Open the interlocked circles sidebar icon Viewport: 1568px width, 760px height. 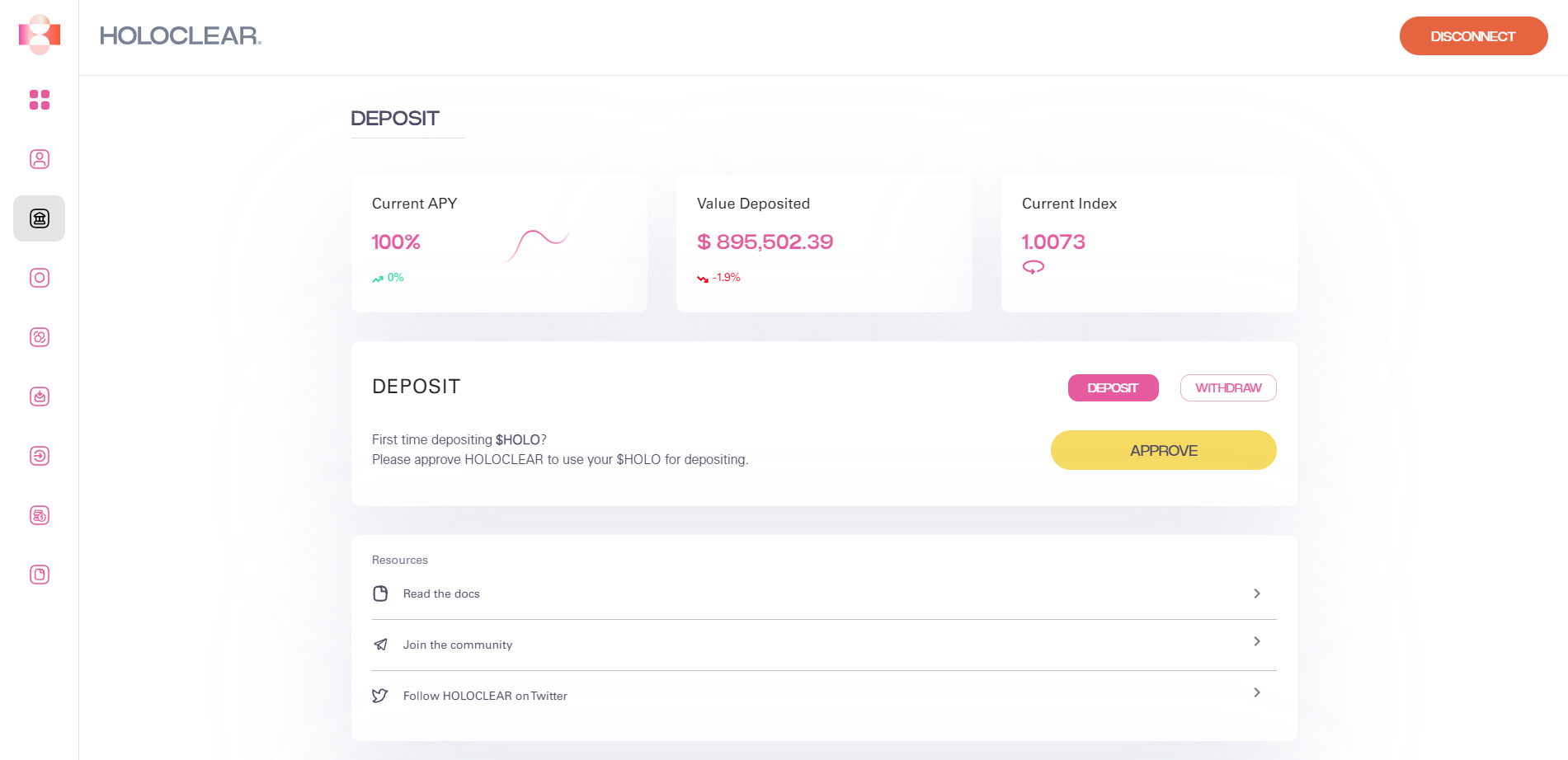[40, 337]
